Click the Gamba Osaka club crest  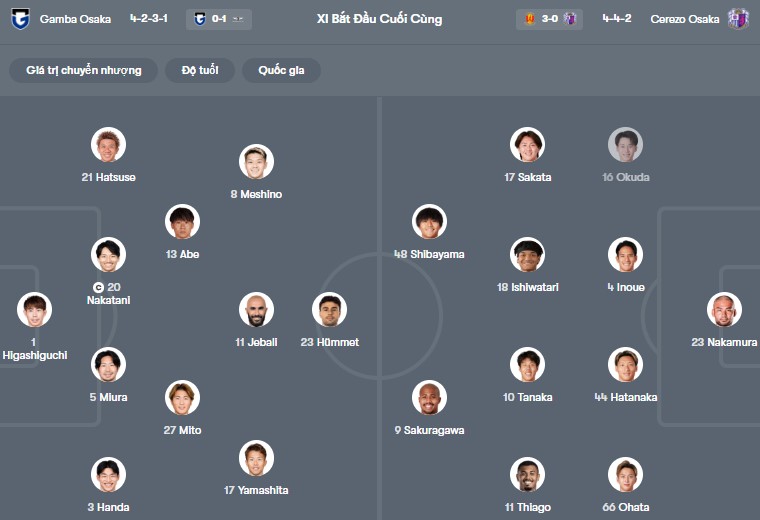(20, 19)
